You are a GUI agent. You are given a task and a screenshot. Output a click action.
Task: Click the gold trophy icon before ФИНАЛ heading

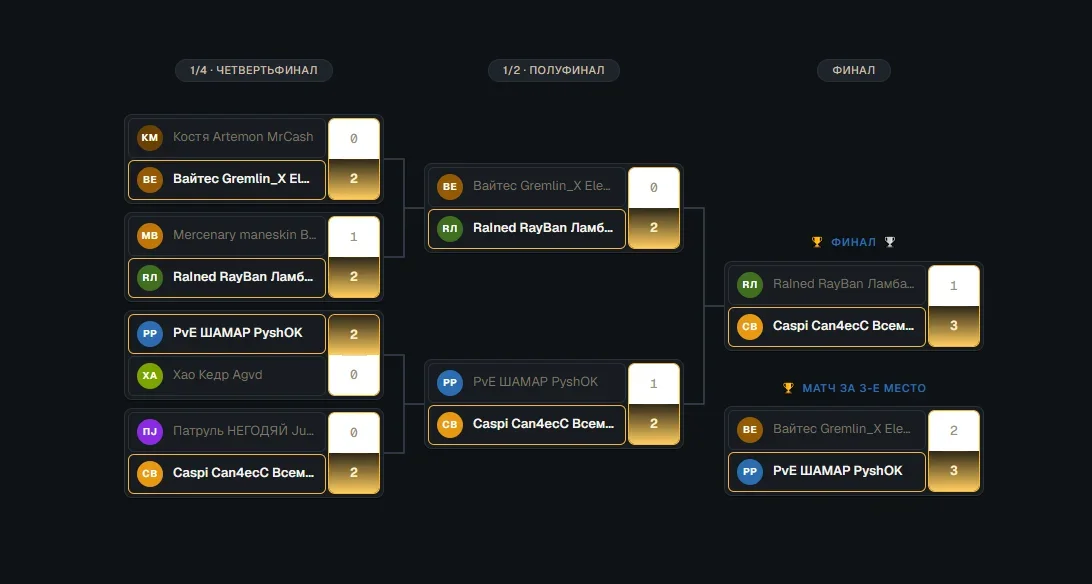[817, 242]
